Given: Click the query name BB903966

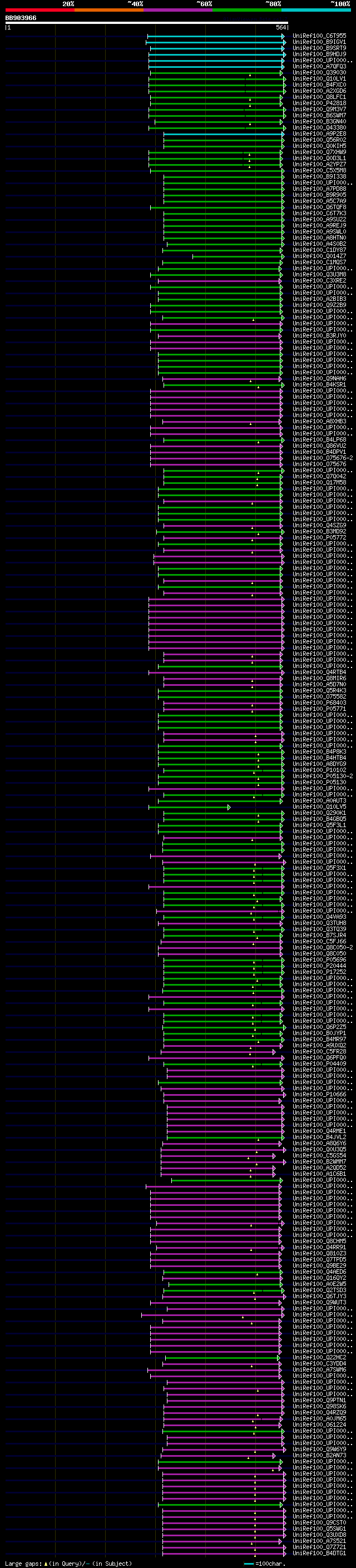Looking at the screenshot, I should [21, 18].
